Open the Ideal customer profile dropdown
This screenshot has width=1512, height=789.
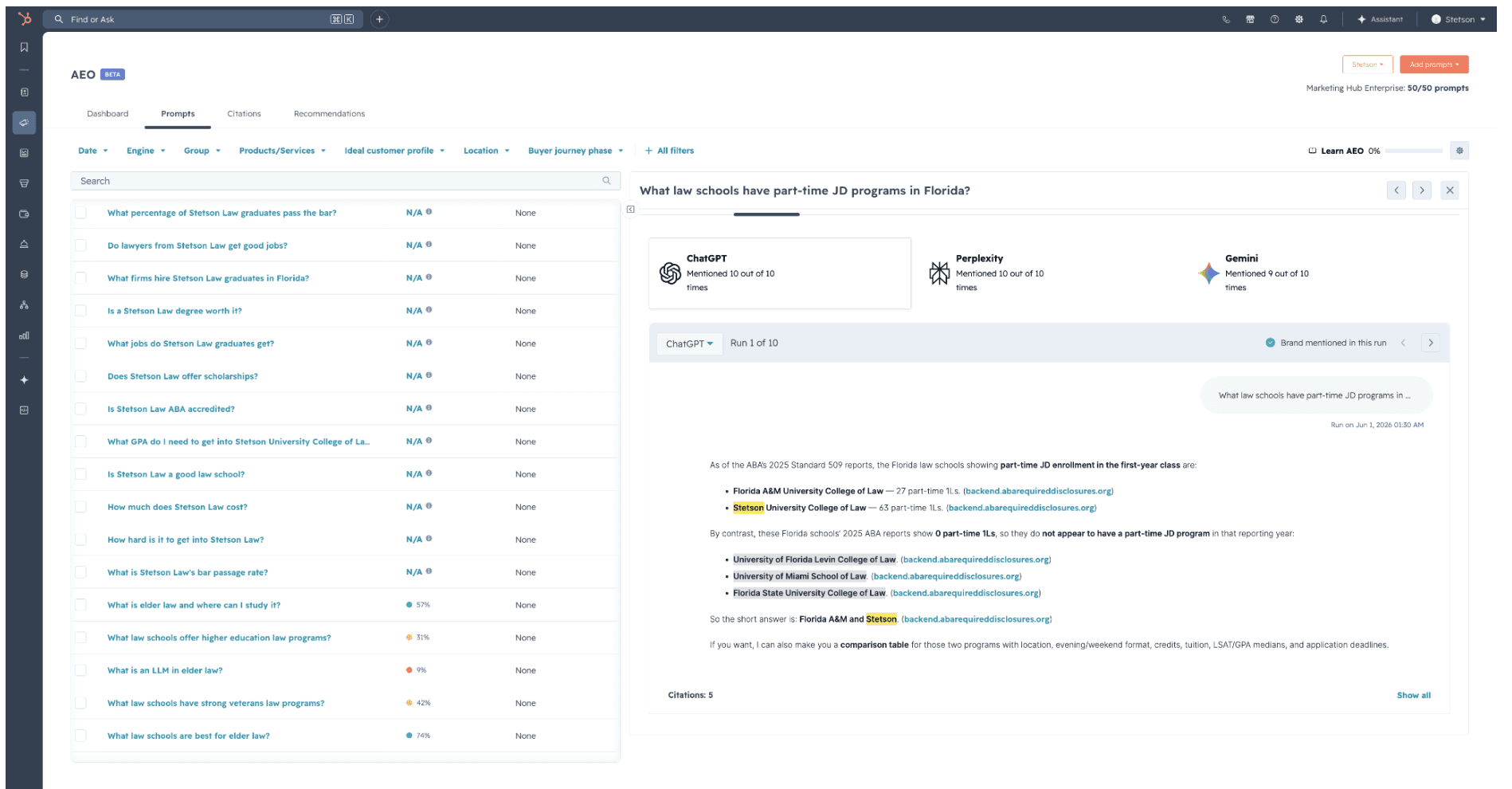(x=394, y=151)
